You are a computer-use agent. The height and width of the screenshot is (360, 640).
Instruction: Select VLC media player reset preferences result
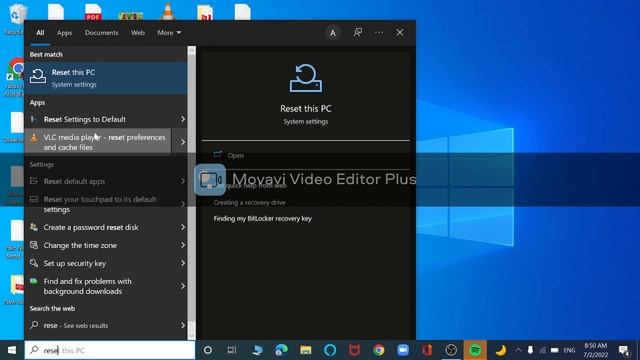tap(98, 142)
